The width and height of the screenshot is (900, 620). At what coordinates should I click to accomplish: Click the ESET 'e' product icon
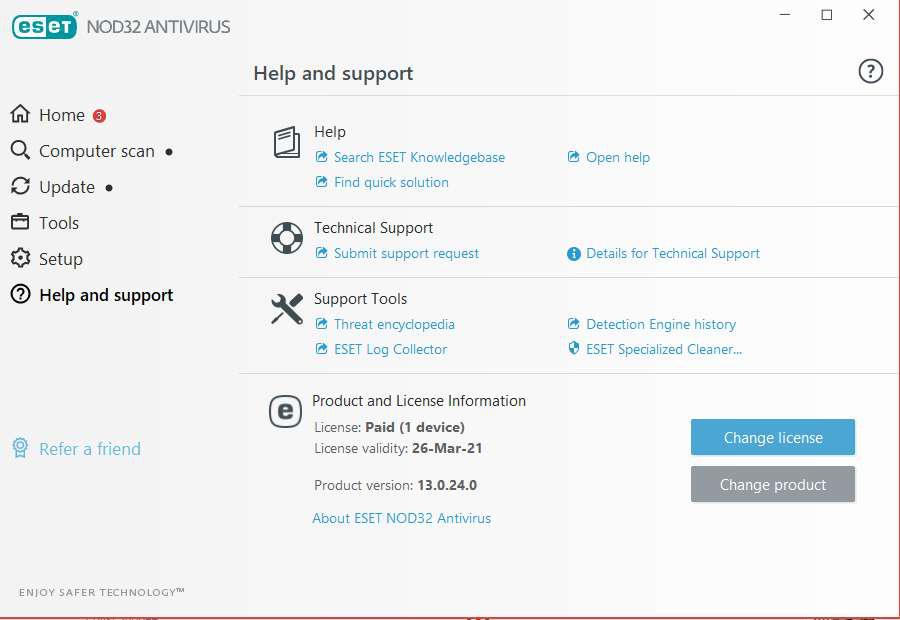click(x=285, y=411)
